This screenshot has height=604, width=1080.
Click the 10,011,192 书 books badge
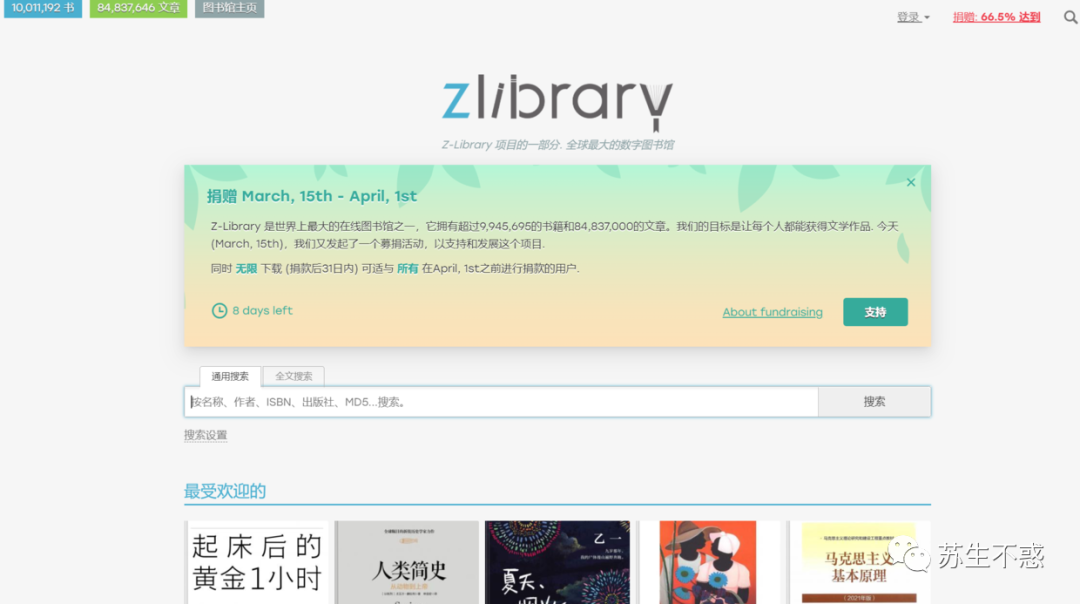click(x=43, y=8)
